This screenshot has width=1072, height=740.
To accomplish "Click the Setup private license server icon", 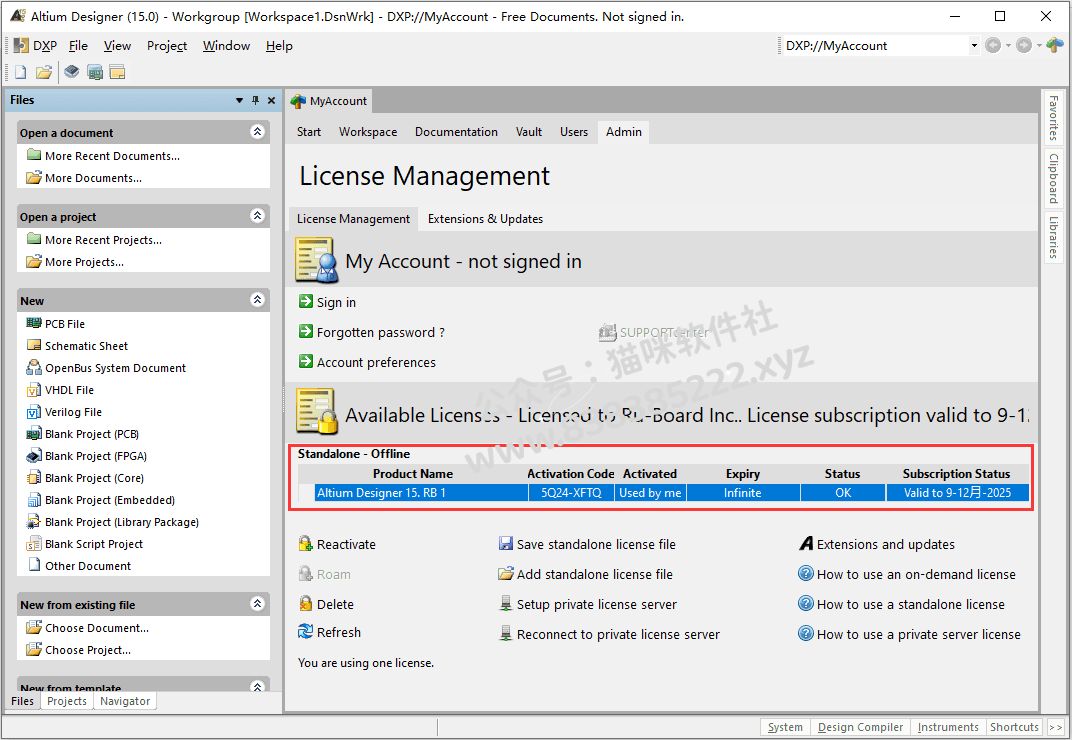I will tap(506, 604).
